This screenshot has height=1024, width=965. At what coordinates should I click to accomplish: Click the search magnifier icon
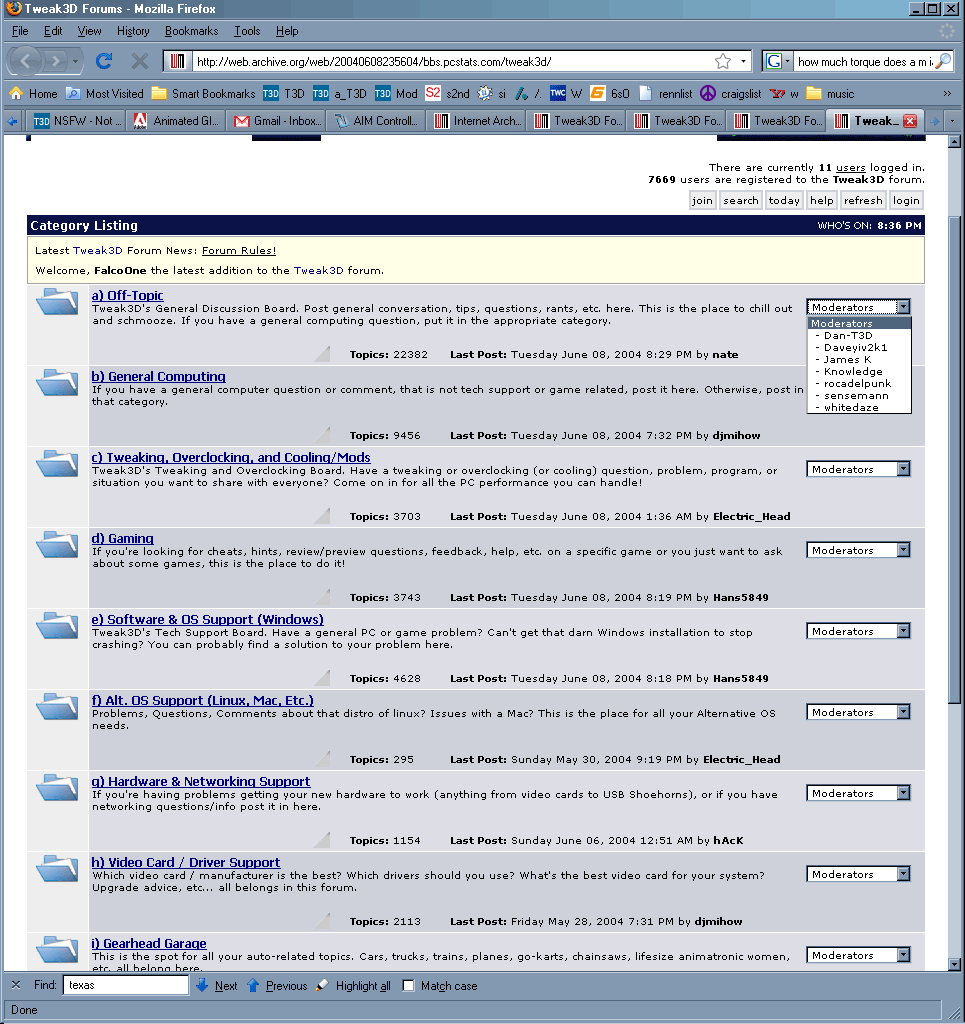pos(943,61)
